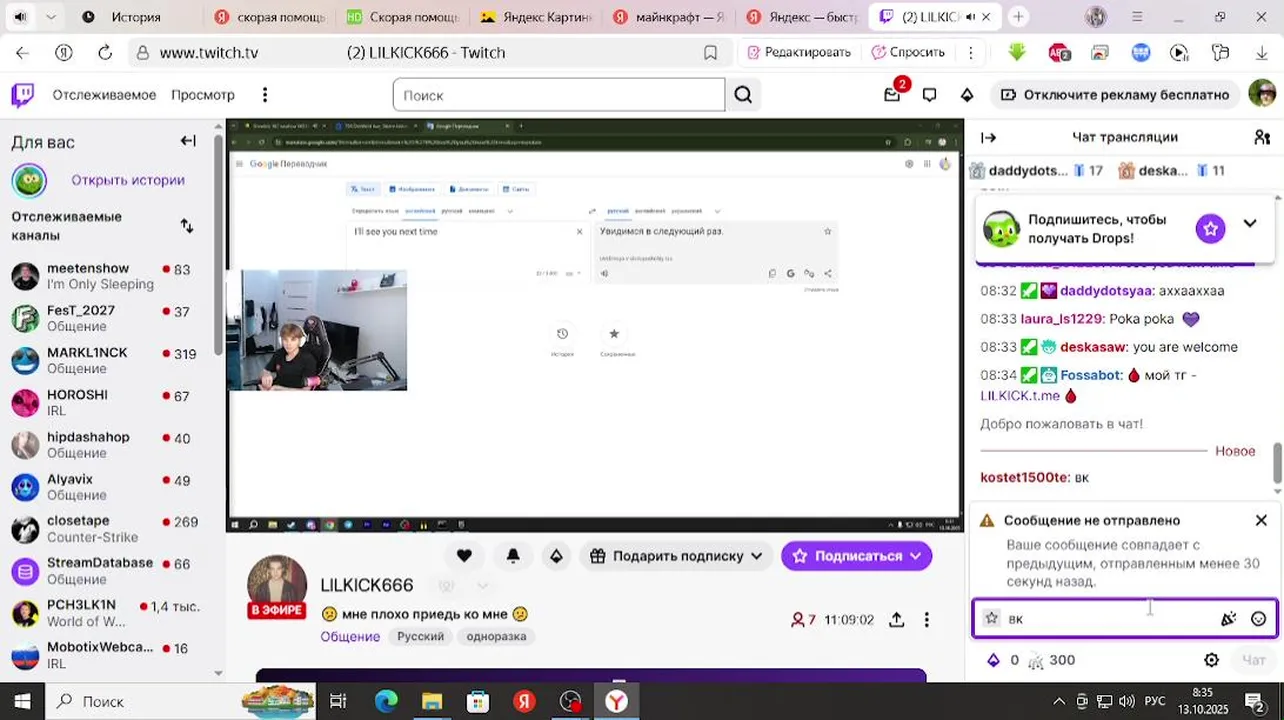
Task: Open the Bits icon in chat input
Action: [x=1229, y=619]
